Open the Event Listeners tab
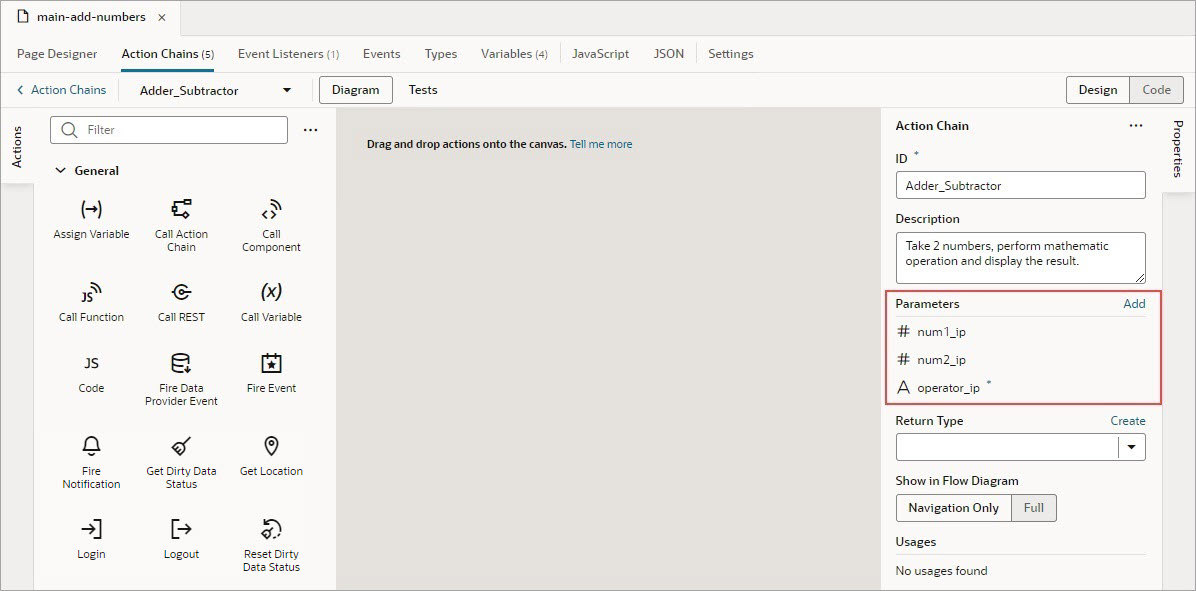This screenshot has height=591, width=1196. click(288, 54)
